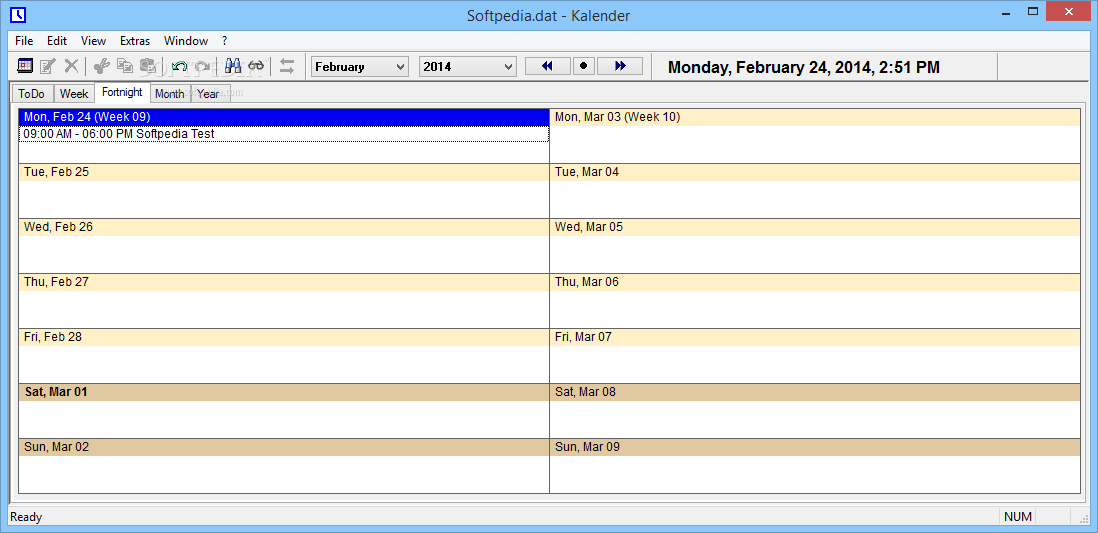Open the month dropdown showing February
Image resolution: width=1098 pixels, height=533 pixels.
[360, 67]
